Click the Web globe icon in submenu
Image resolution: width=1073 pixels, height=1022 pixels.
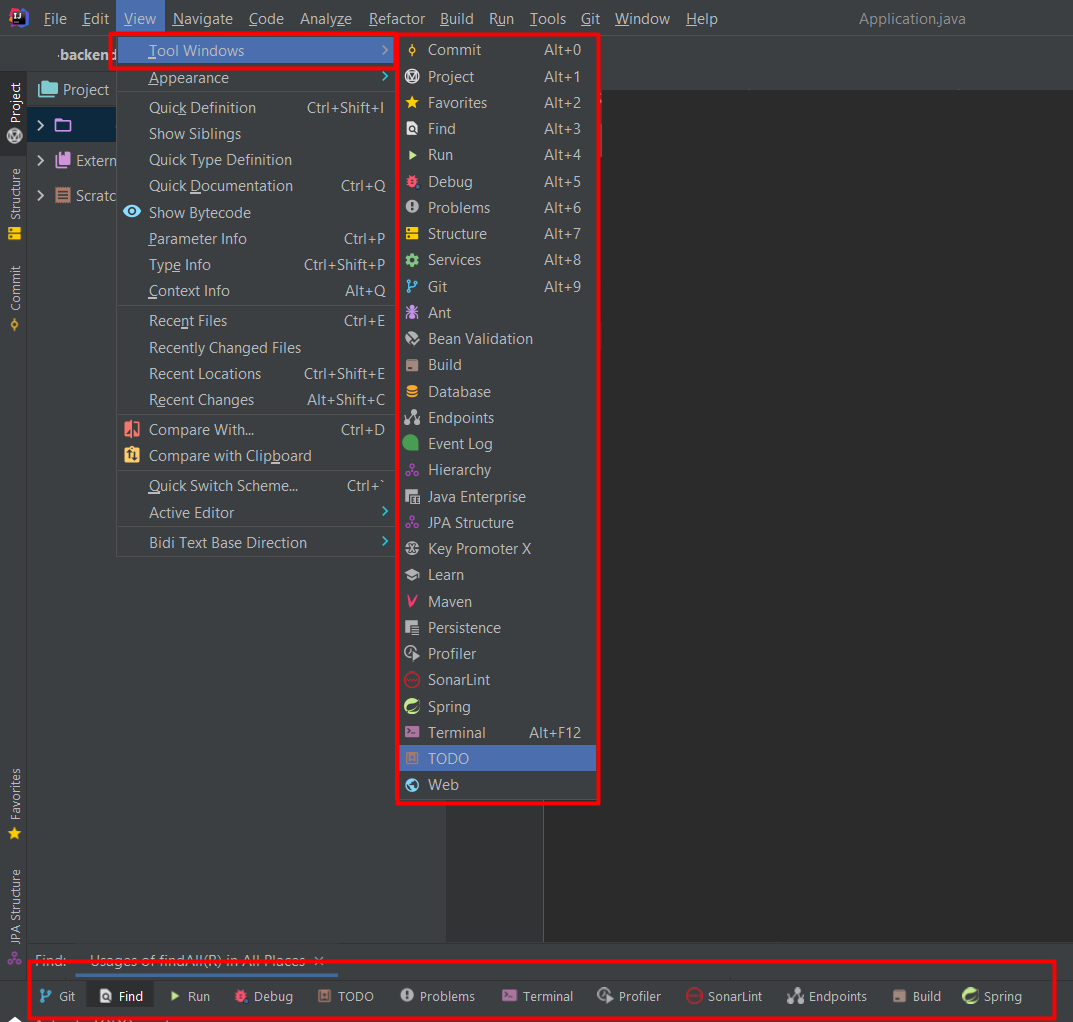point(412,785)
